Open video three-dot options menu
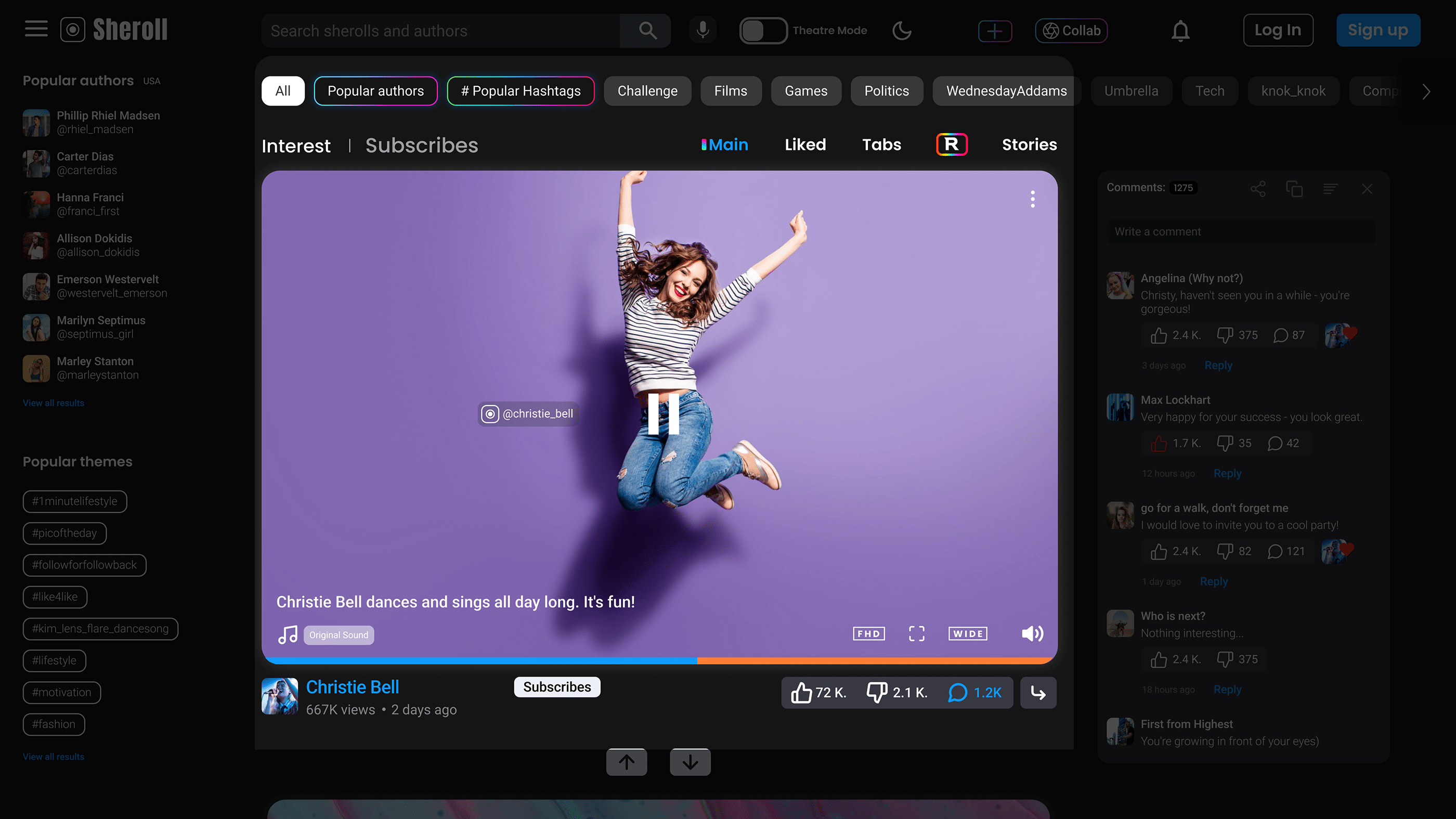1456x819 pixels. pyautogui.click(x=1032, y=199)
